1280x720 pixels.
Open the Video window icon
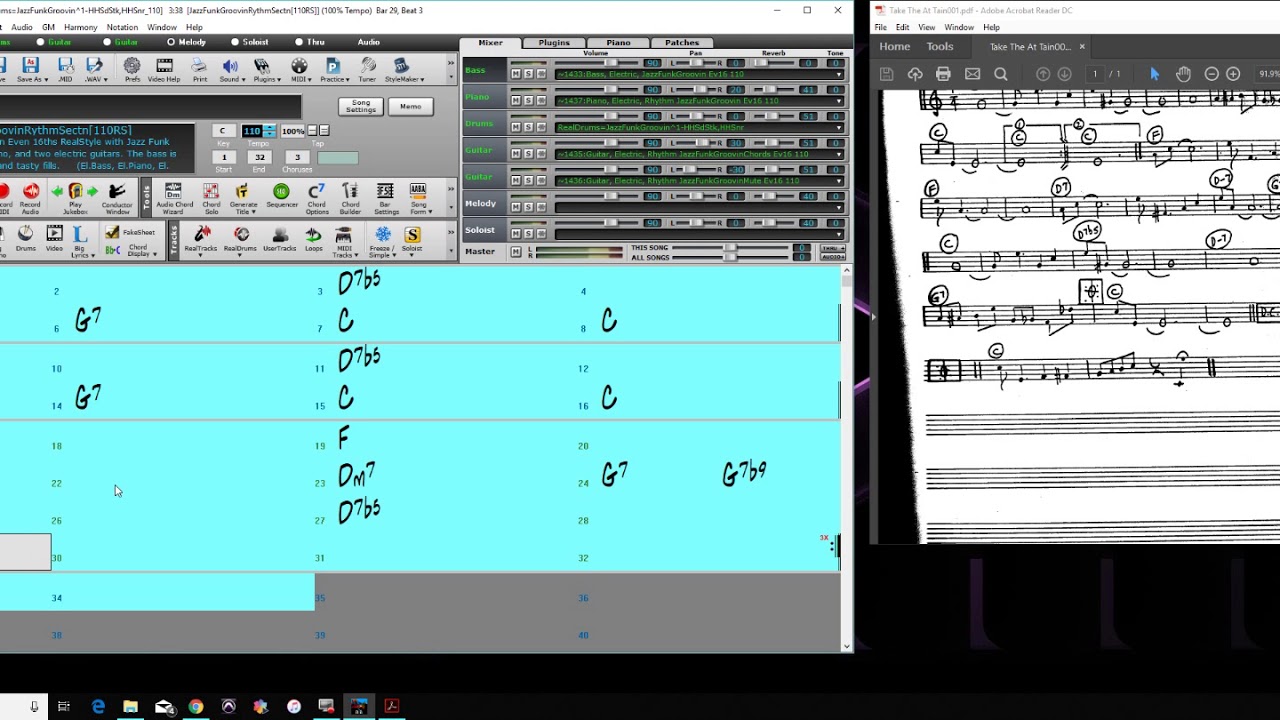[x=54, y=237]
